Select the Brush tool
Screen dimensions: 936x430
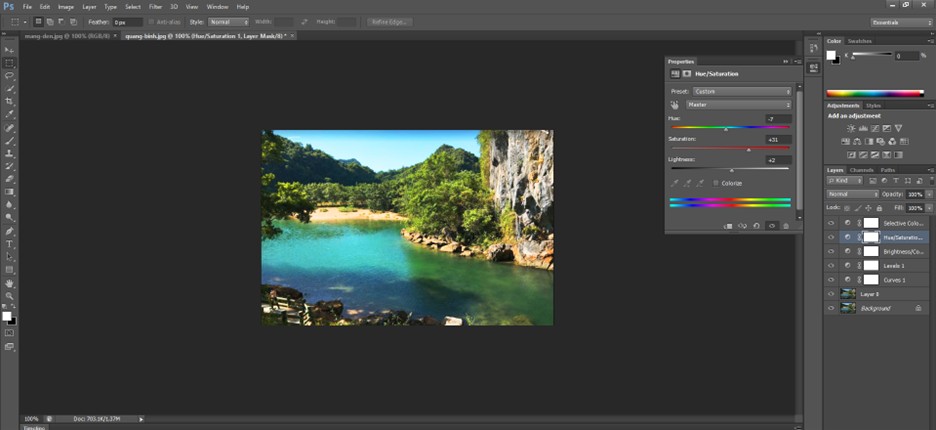point(9,140)
